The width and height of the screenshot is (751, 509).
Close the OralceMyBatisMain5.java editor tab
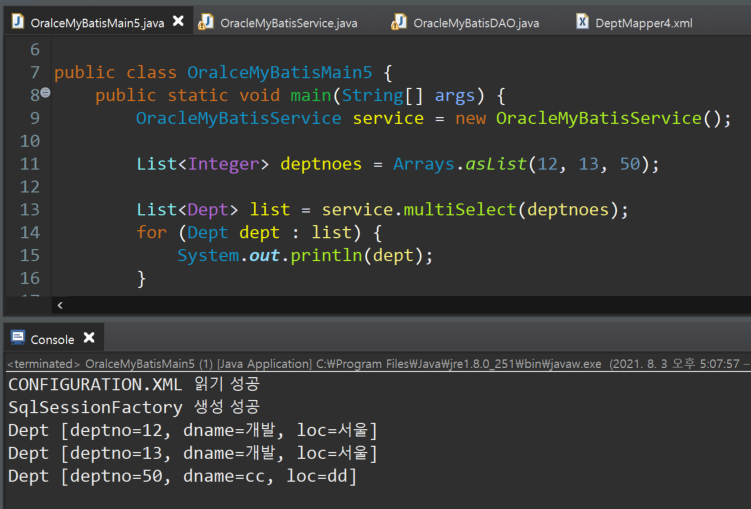(178, 21)
